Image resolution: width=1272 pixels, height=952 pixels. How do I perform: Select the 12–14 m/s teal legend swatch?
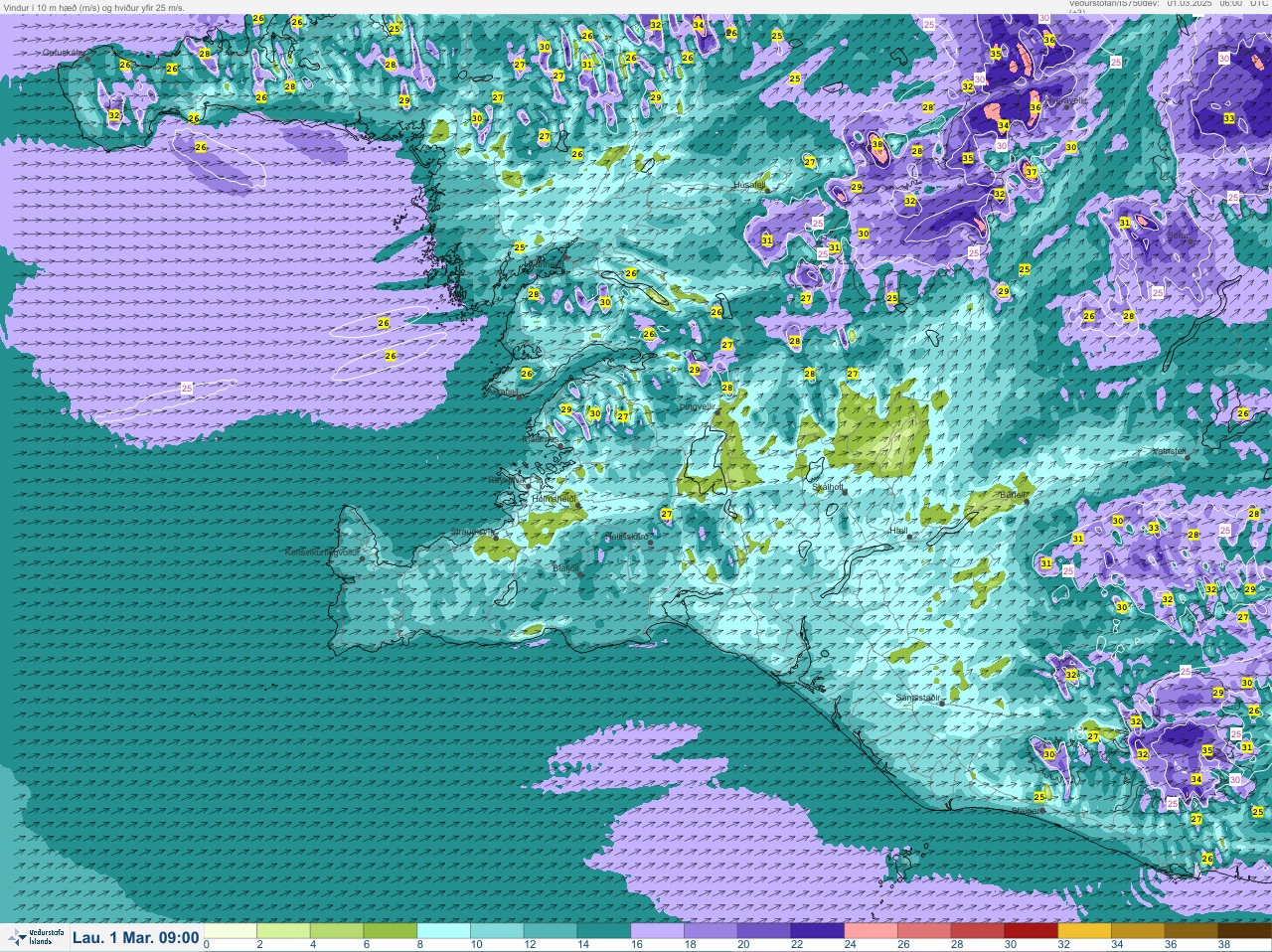click(552, 931)
